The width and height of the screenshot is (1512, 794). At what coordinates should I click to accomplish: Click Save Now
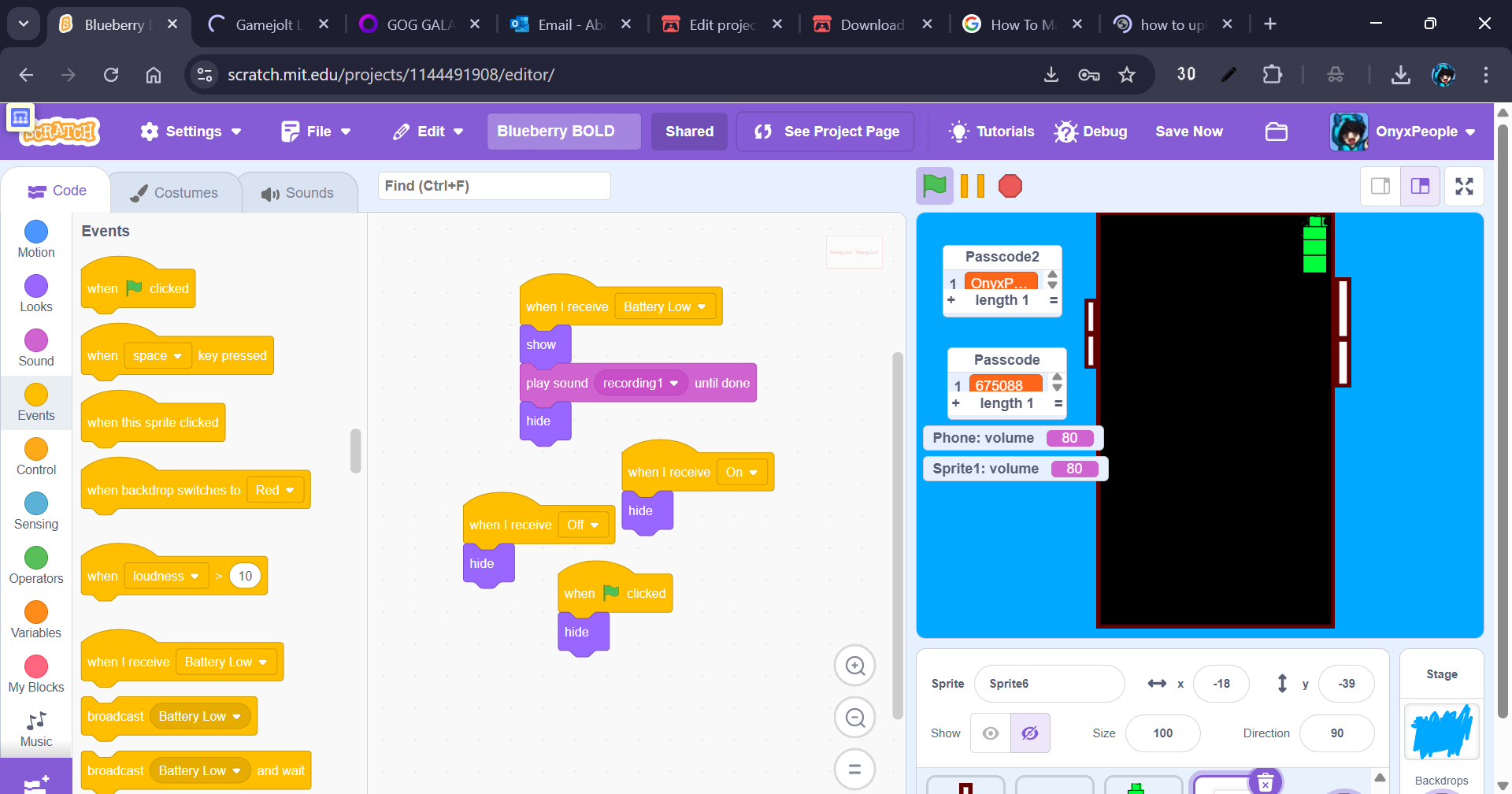pos(1189,132)
